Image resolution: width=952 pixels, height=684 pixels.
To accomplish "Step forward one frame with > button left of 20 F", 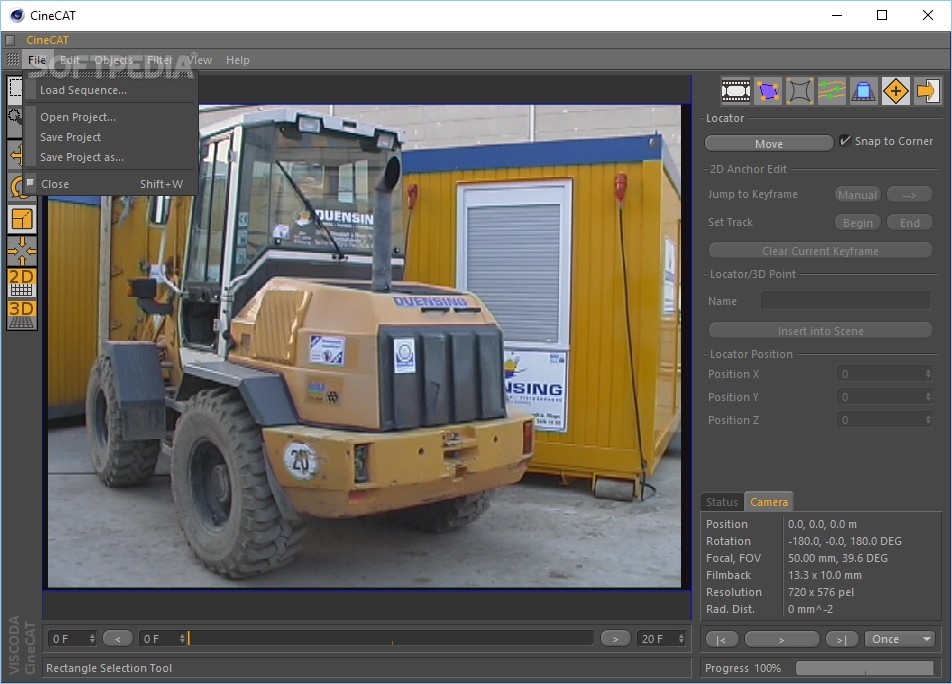I will tap(615, 638).
